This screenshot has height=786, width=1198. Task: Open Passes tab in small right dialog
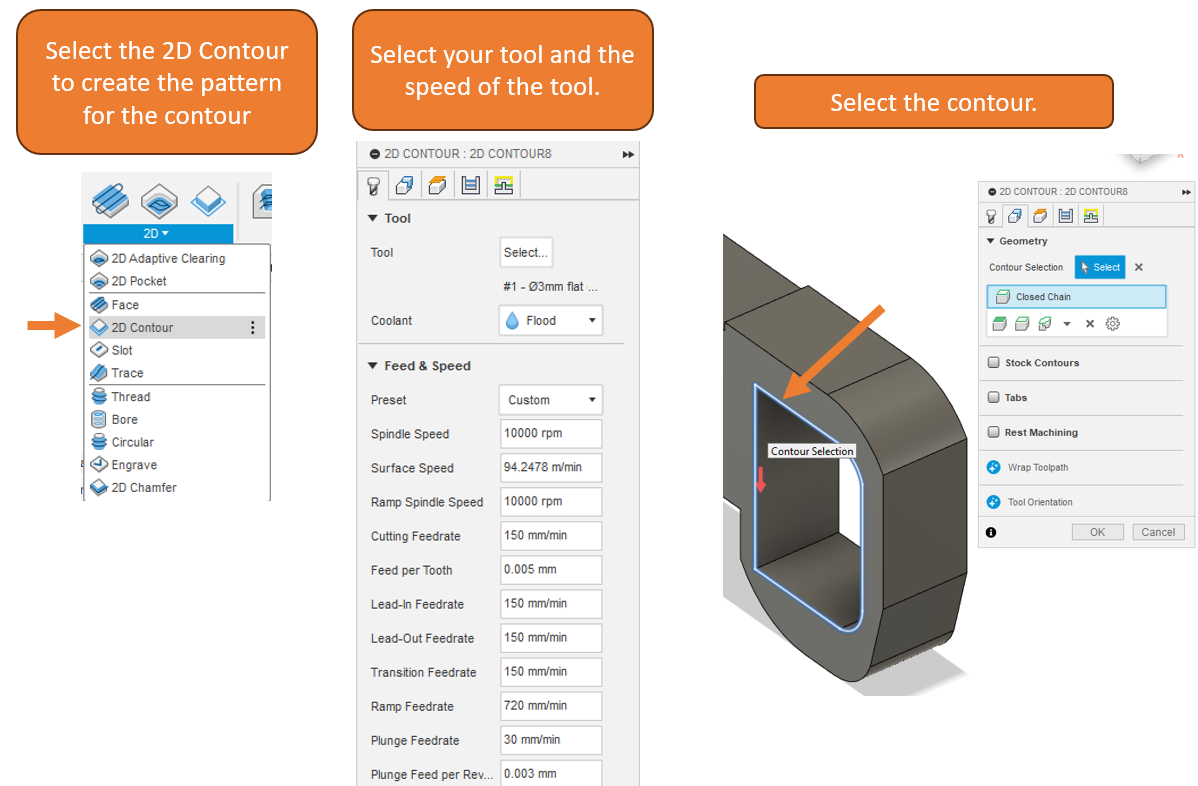click(1066, 216)
